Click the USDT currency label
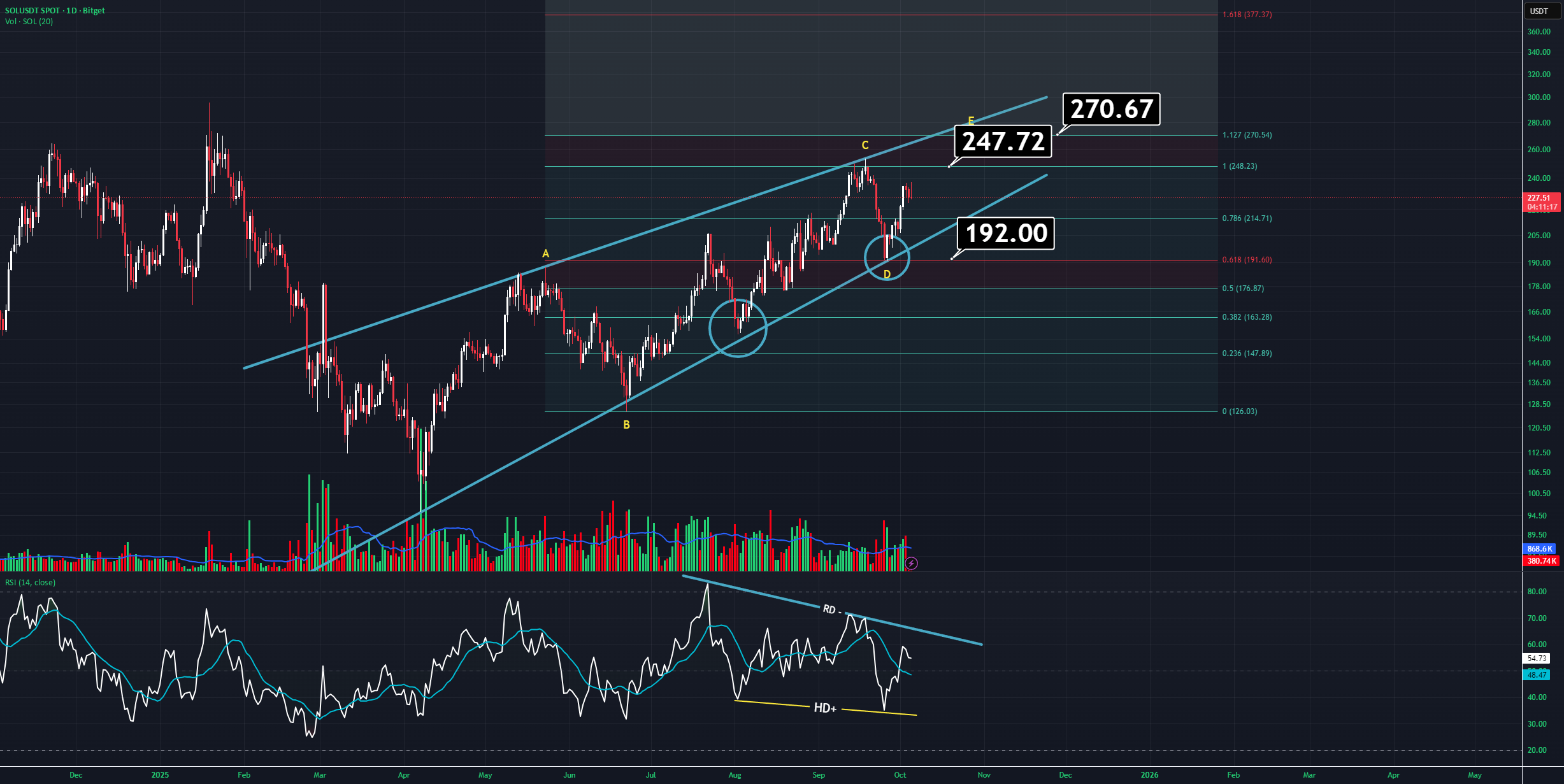Screen dimensions: 1564x784 [1539, 11]
